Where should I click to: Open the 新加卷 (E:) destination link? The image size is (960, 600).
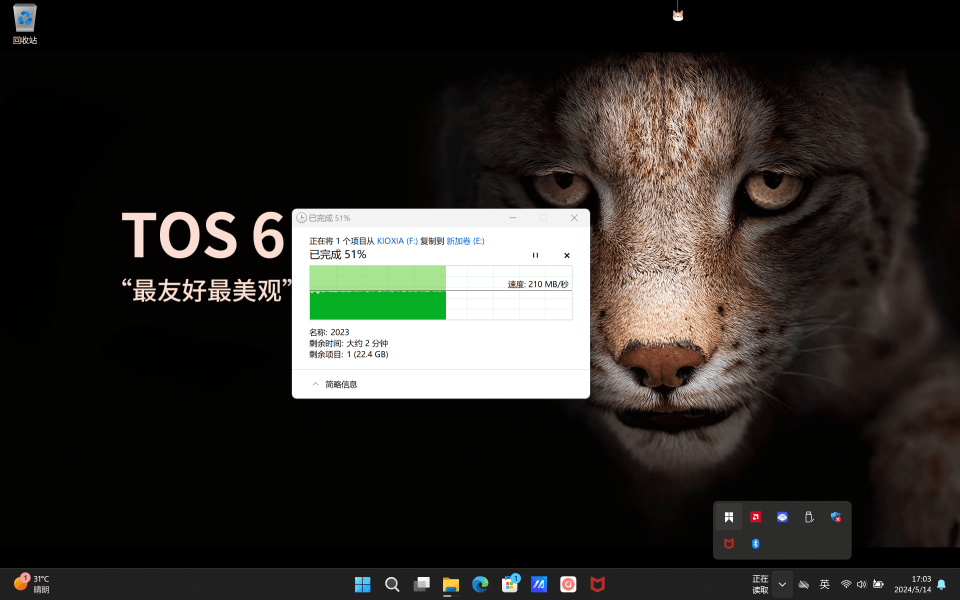[465, 241]
